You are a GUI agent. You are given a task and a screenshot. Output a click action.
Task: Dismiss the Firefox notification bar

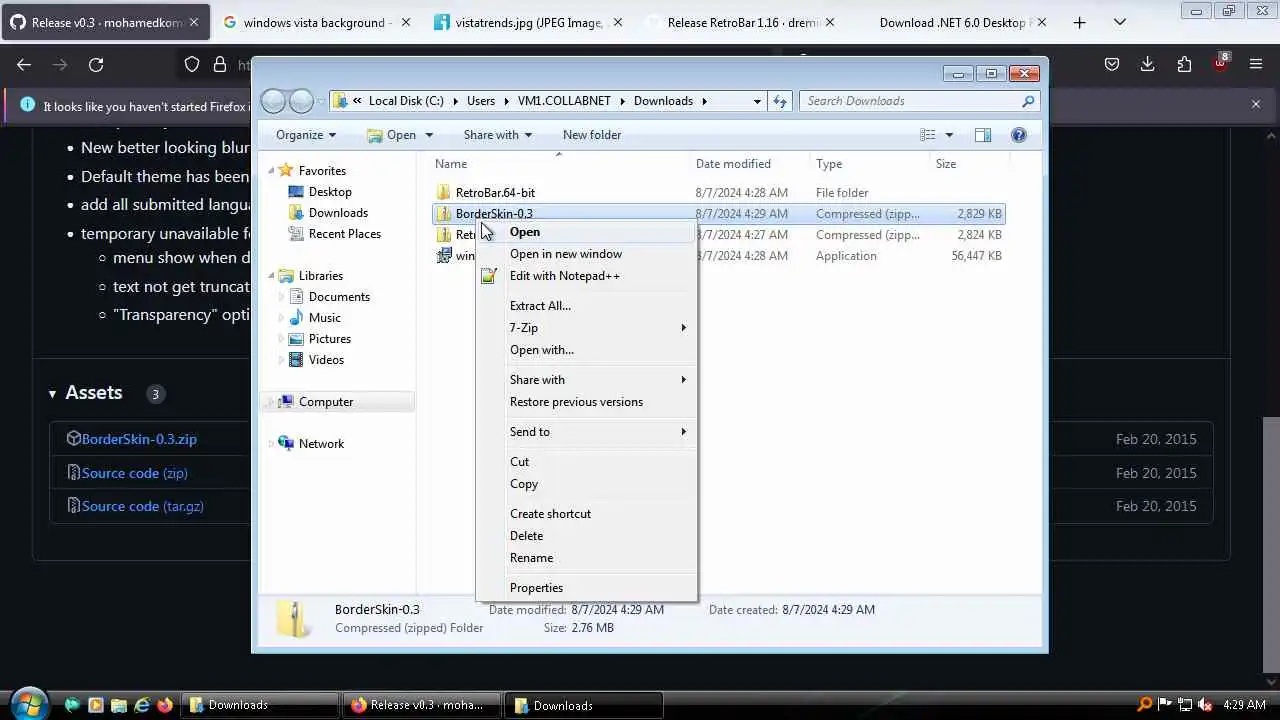point(1256,104)
